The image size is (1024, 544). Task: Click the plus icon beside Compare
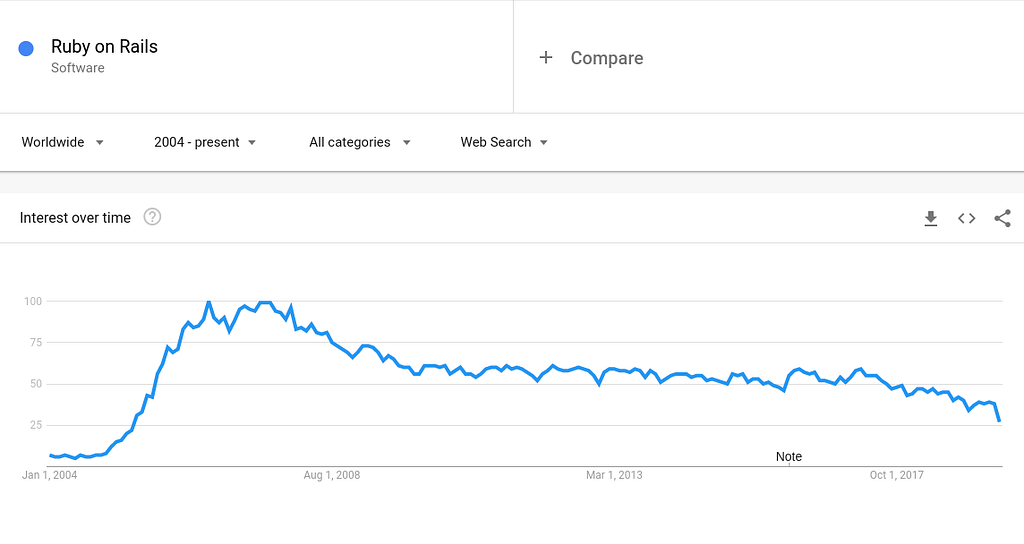(x=546, y=57)
